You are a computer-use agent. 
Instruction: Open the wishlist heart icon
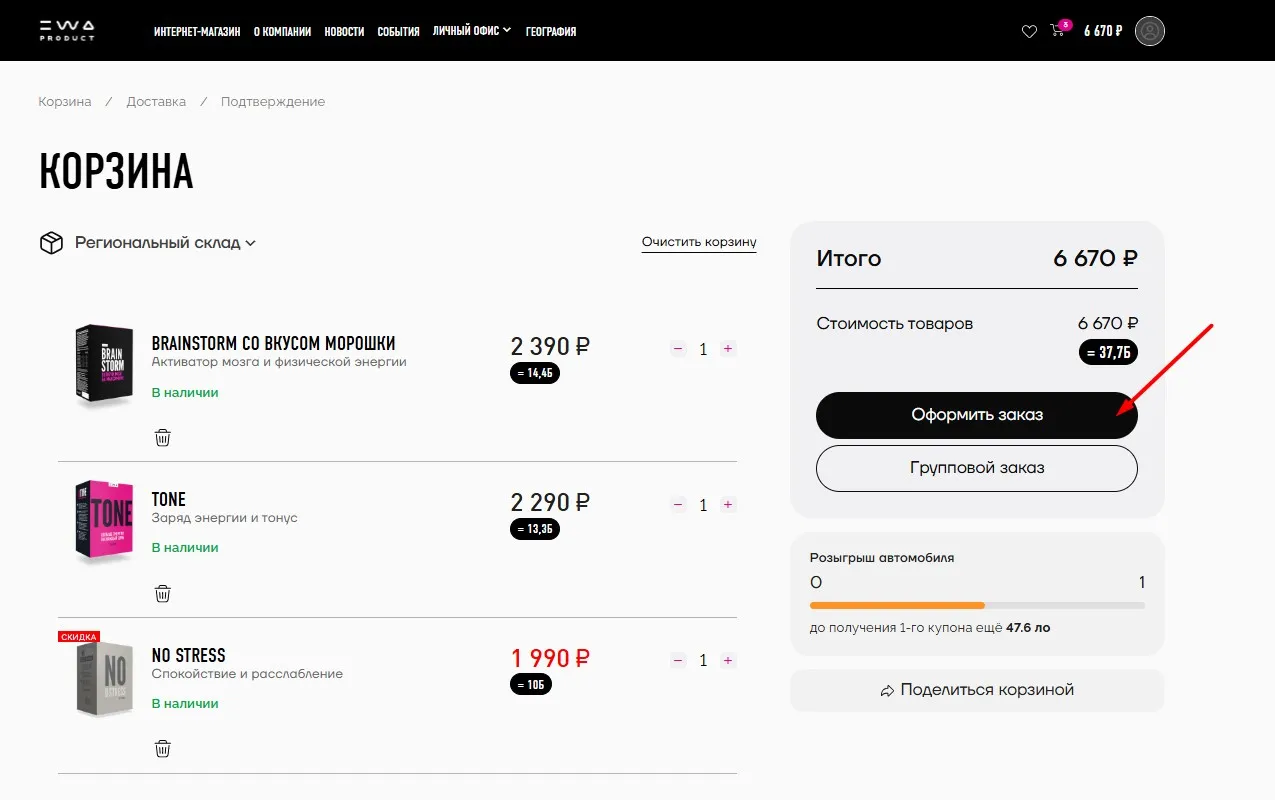pos(1029,31)
